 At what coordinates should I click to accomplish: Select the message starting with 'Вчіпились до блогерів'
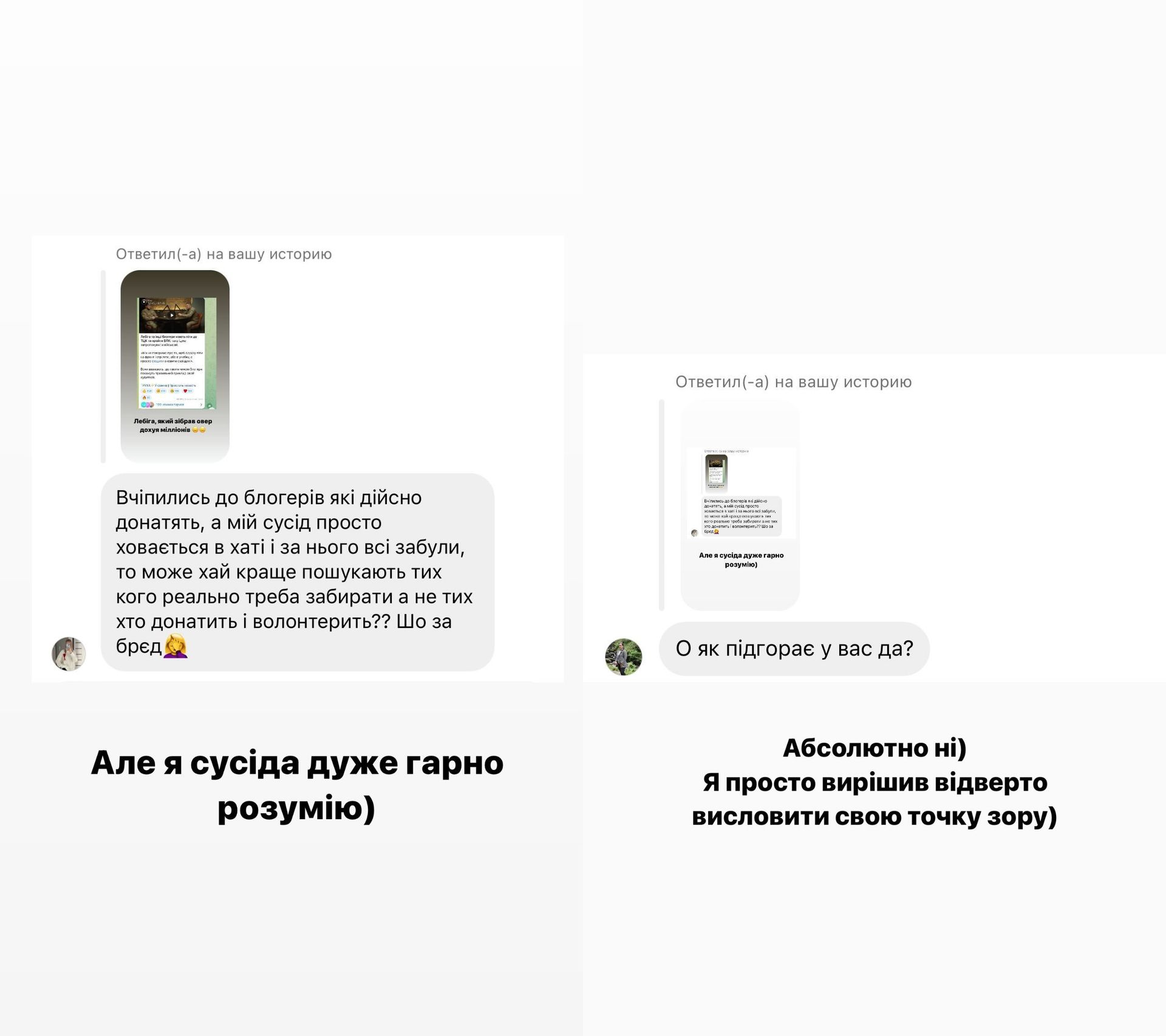[298, 572]
